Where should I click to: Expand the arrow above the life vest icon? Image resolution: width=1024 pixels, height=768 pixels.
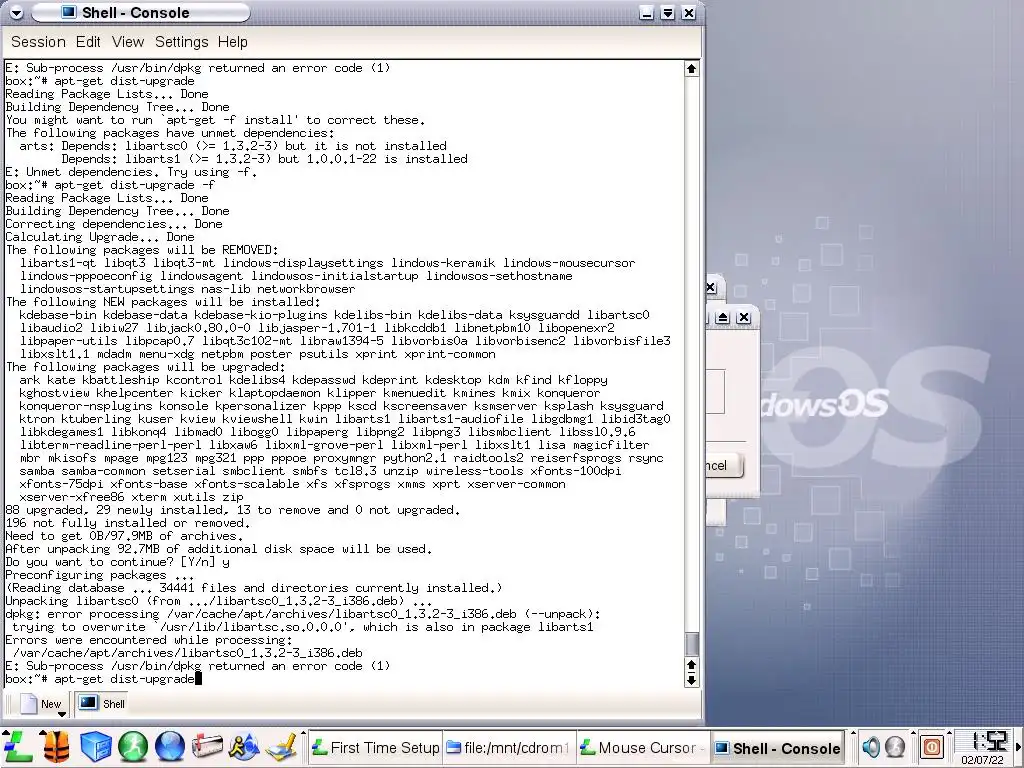click(43, 732)
